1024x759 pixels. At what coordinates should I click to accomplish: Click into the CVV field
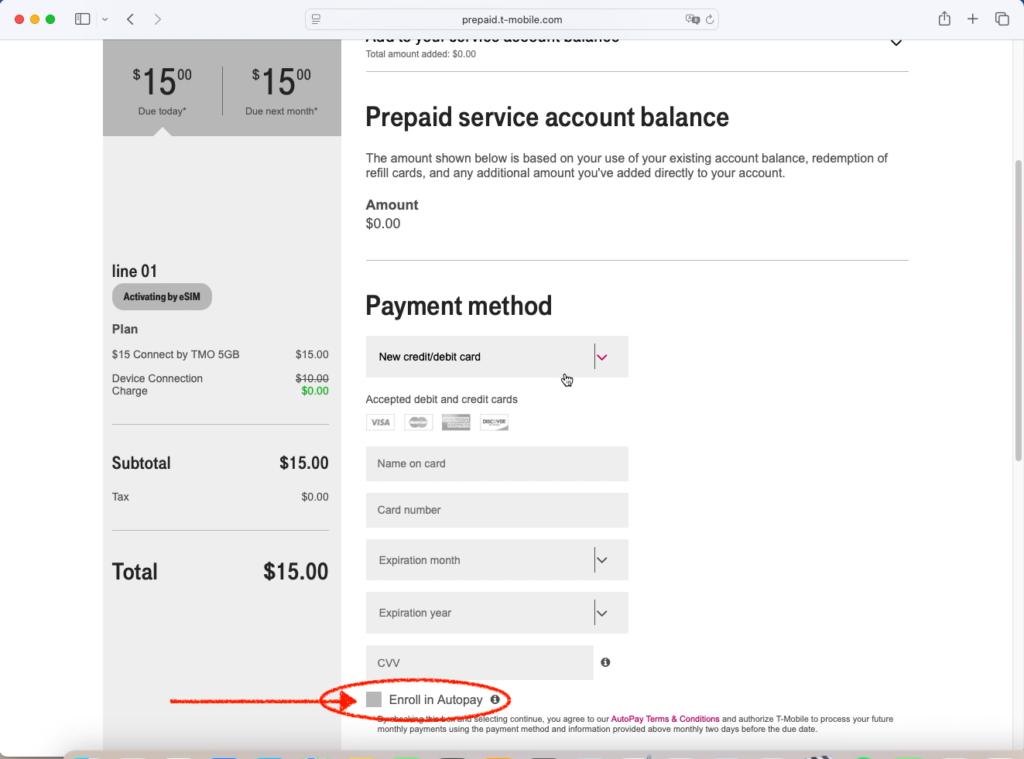[479, 663]
